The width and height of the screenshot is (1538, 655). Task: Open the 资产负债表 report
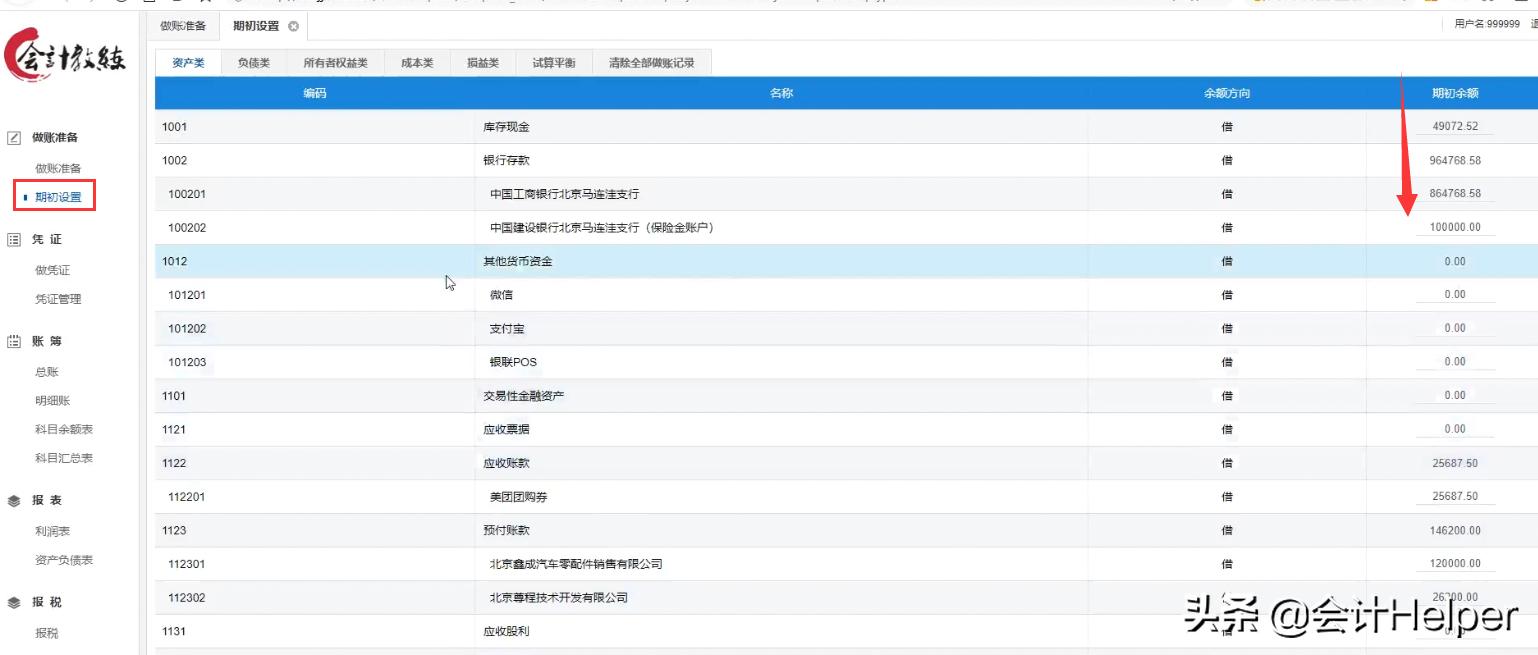[x=65, y=560]
